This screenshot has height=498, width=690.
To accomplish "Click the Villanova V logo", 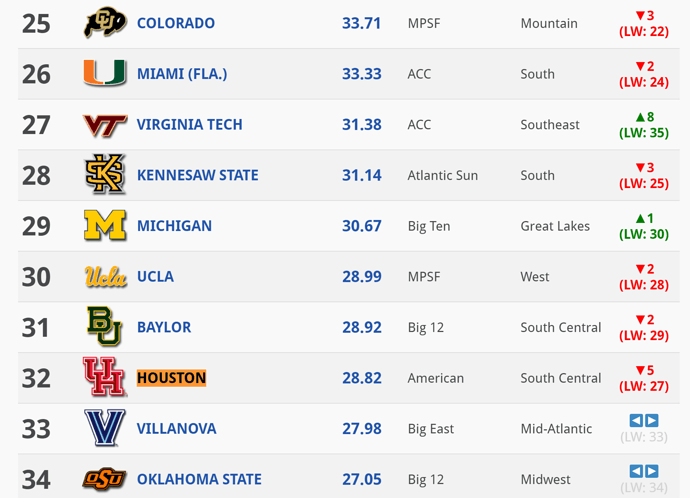I will [x=105, y=428].
